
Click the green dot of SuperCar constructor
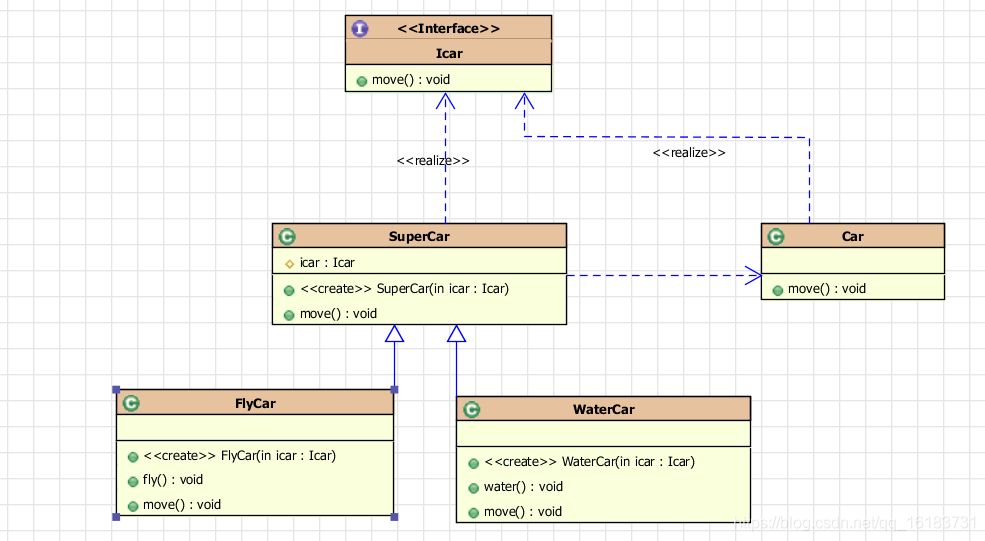coord(289,290)
